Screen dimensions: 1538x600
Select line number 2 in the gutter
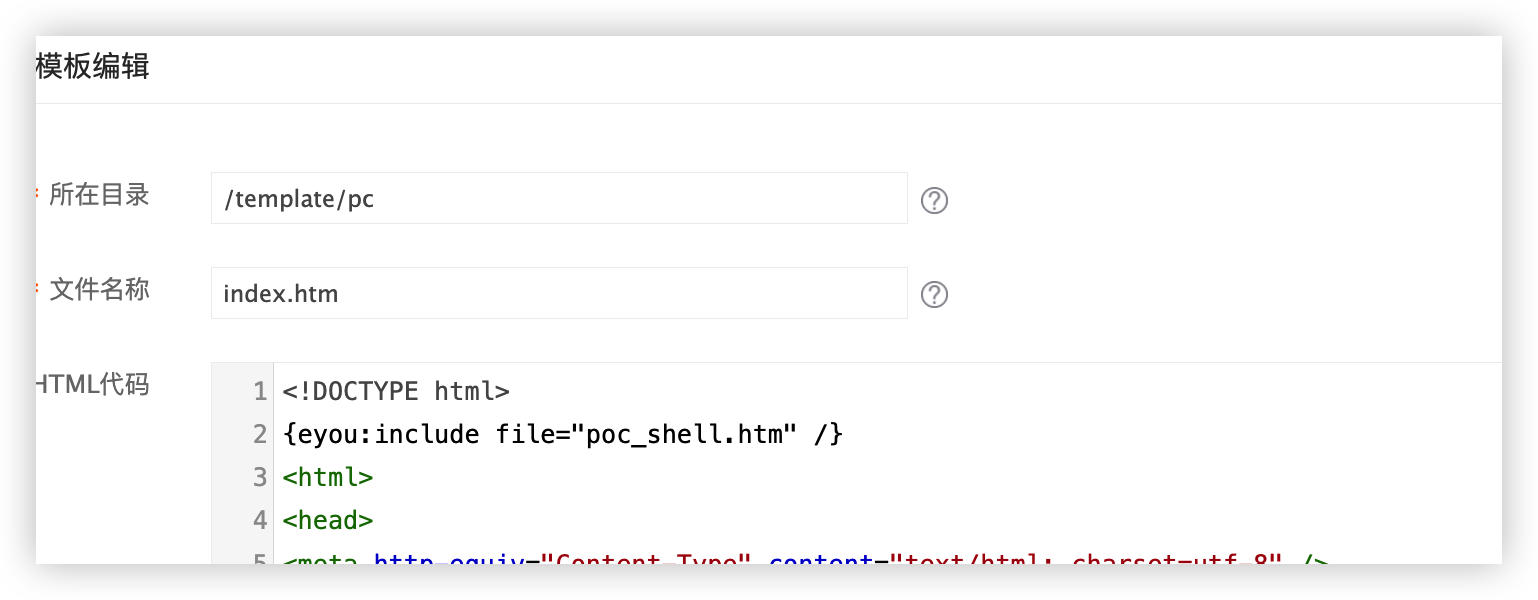(259, 434)
